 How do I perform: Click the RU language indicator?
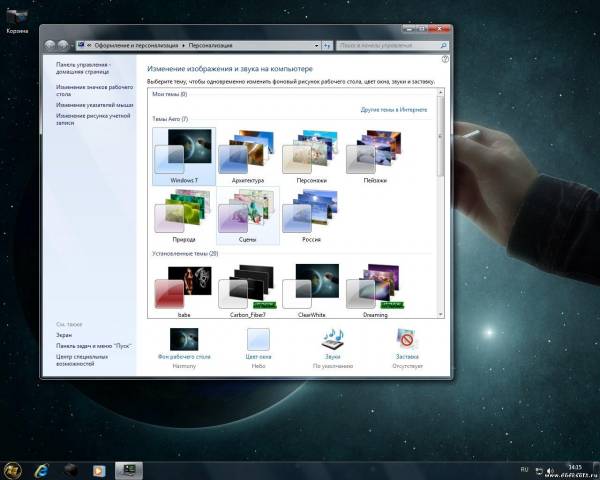[x=524, y=469]
